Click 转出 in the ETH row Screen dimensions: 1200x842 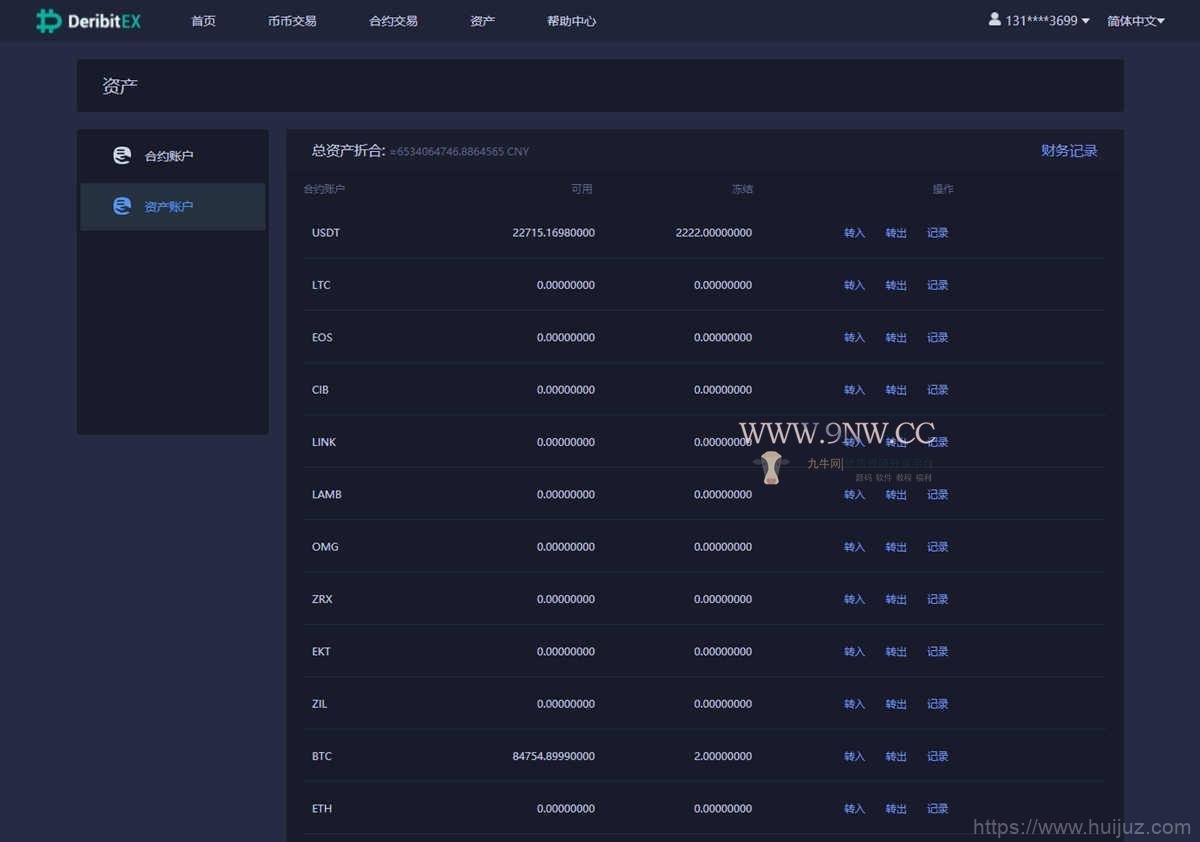coord(896,809)
